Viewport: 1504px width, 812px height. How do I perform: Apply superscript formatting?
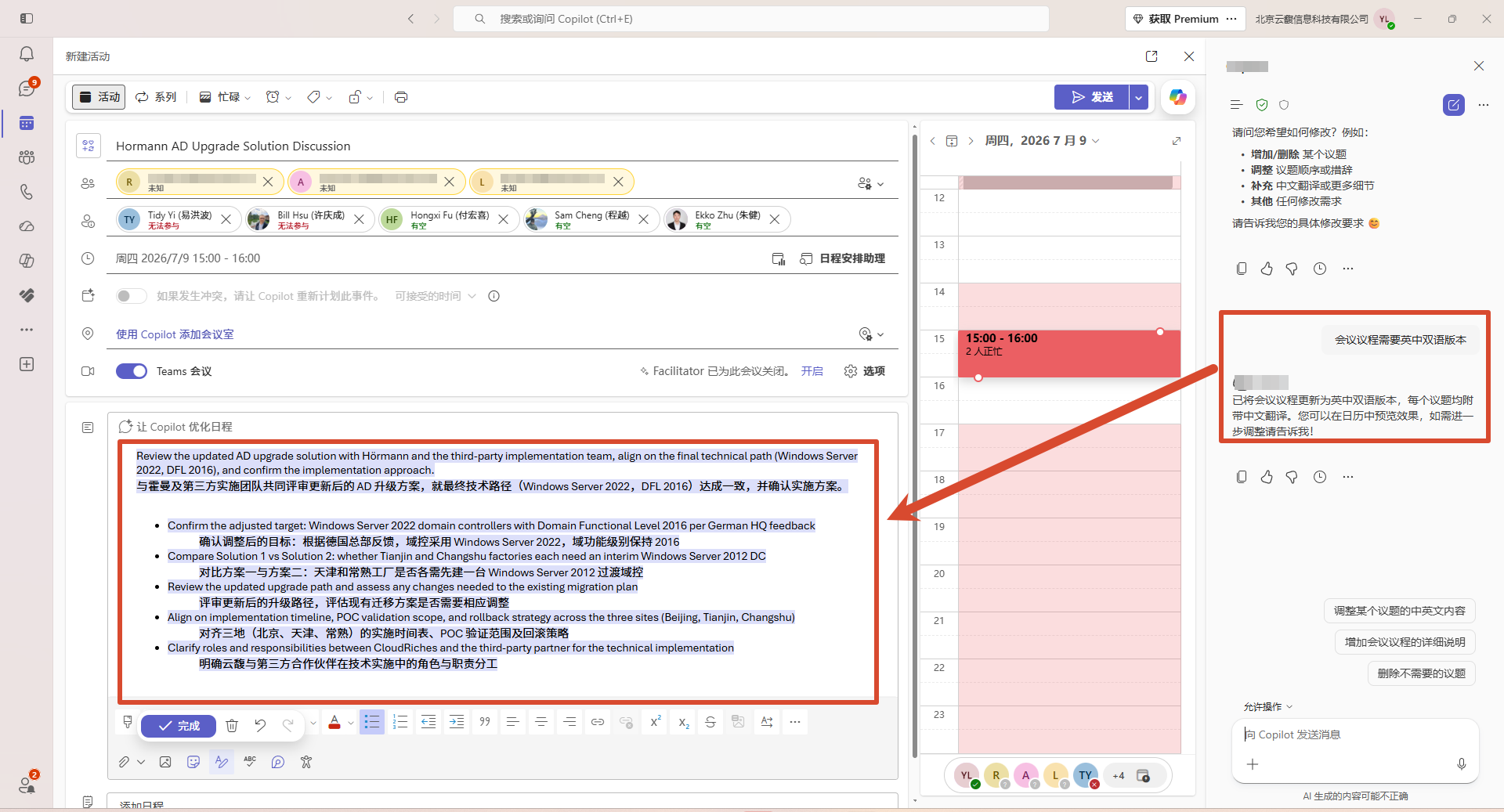pos(655,722)
